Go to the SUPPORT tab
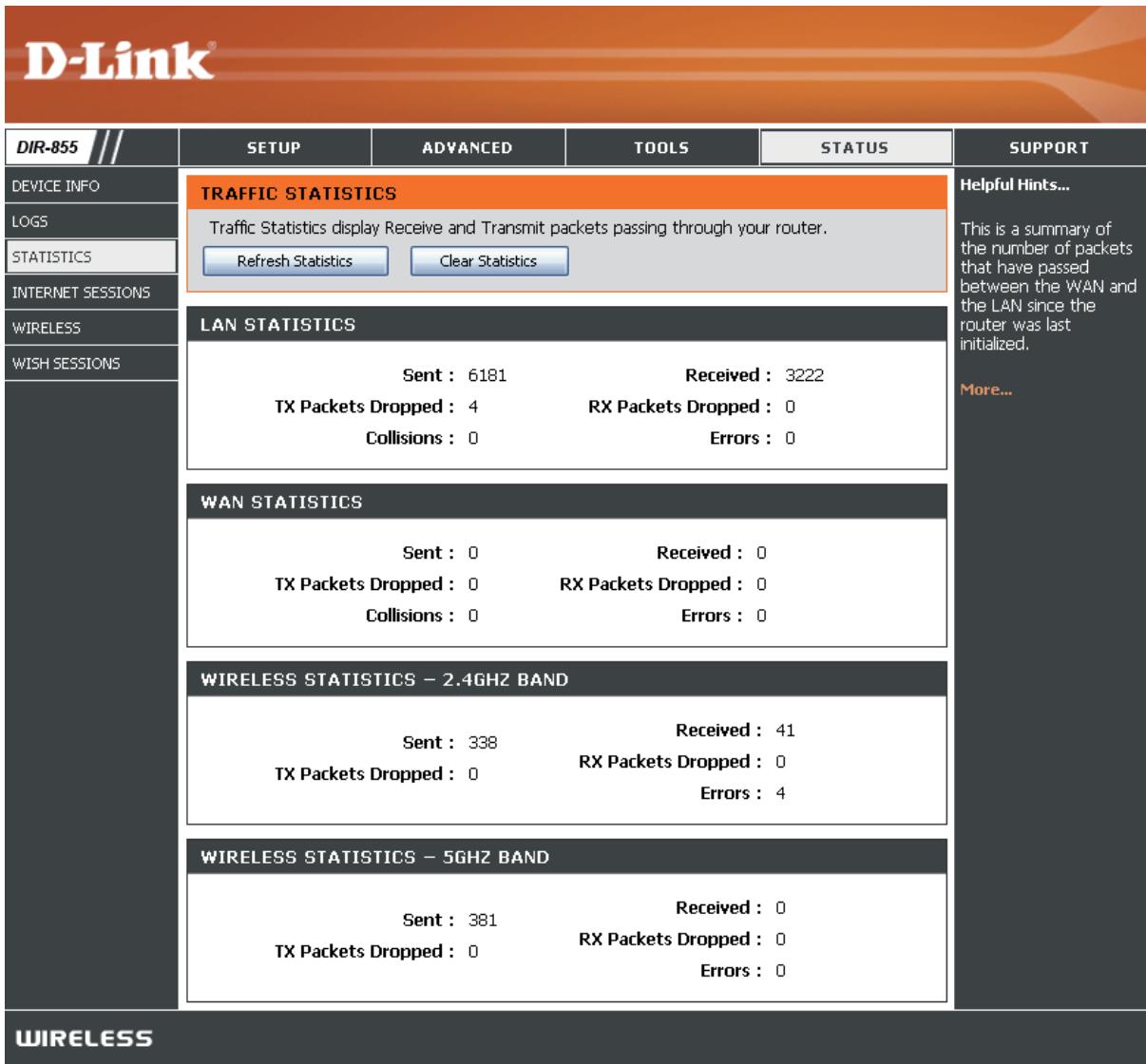The width and height of the screenshot is (1146, 1064). pyautogui.click(x=1049, y=147)
